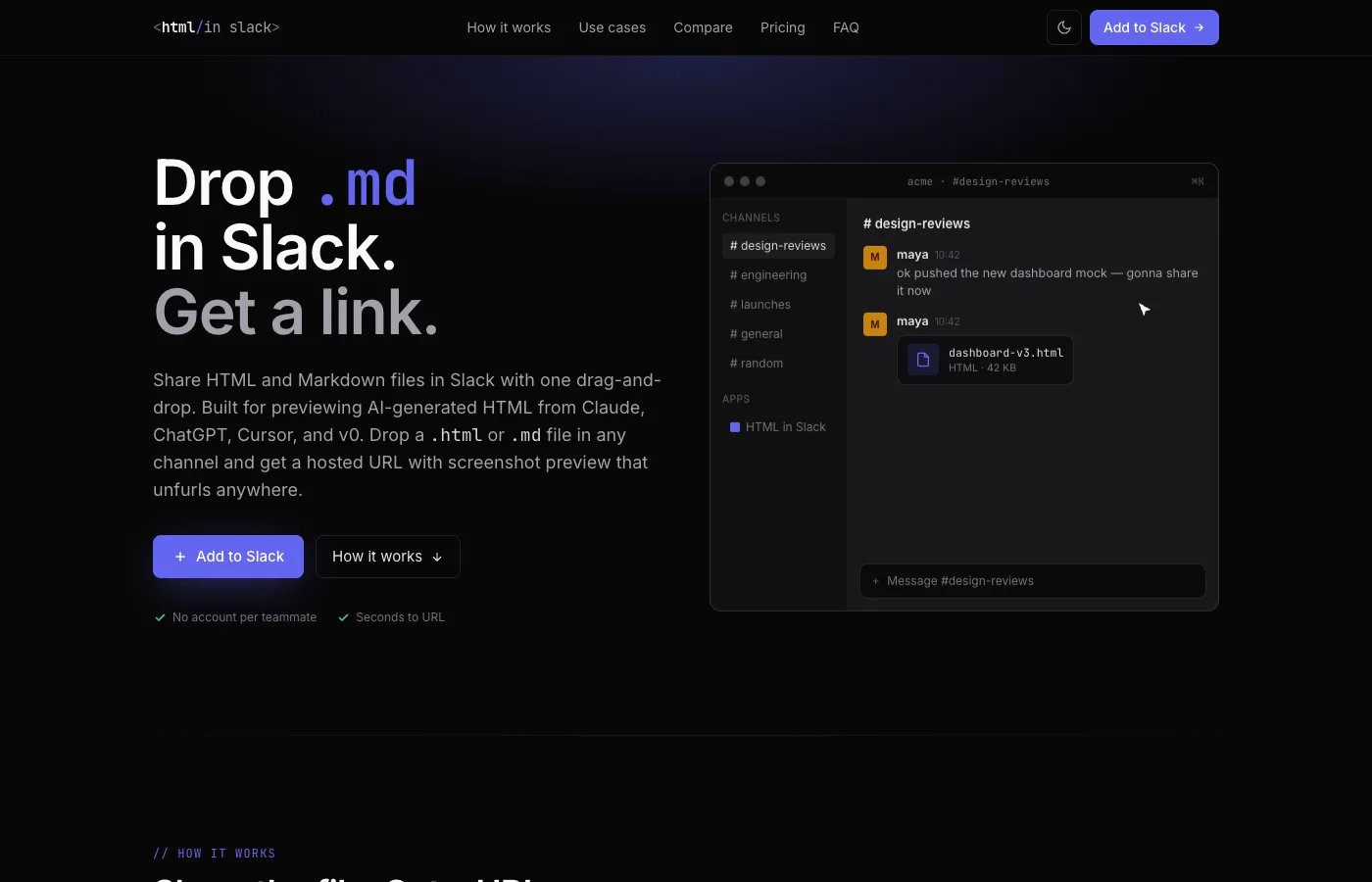This screenshot has width=1372, height=882.
Task: Open the HTML in Slack app entry
Action: click(778, 427)
